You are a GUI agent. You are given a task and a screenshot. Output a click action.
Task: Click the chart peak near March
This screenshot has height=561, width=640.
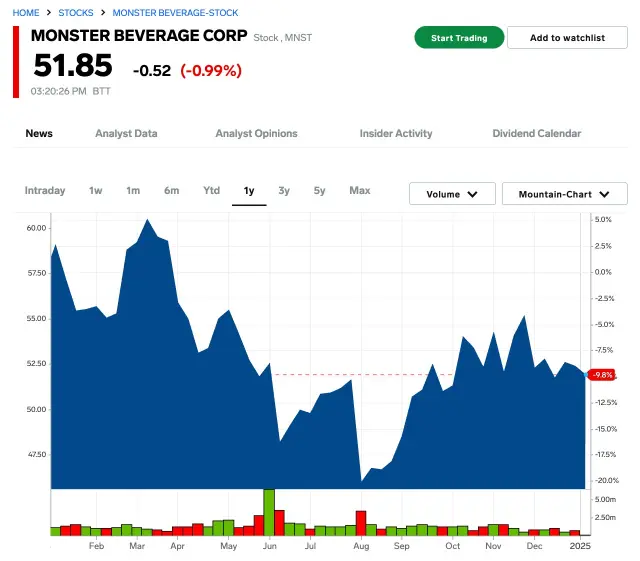click(147, 220)
